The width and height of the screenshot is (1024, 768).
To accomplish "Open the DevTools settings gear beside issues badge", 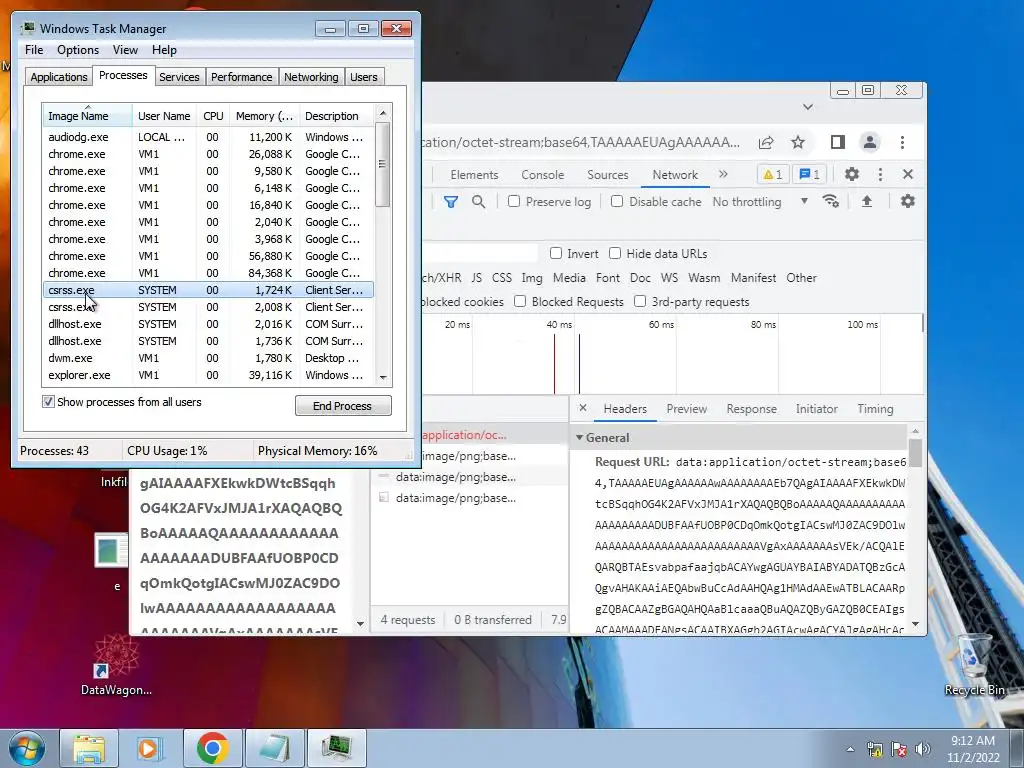I will point(852,174).
